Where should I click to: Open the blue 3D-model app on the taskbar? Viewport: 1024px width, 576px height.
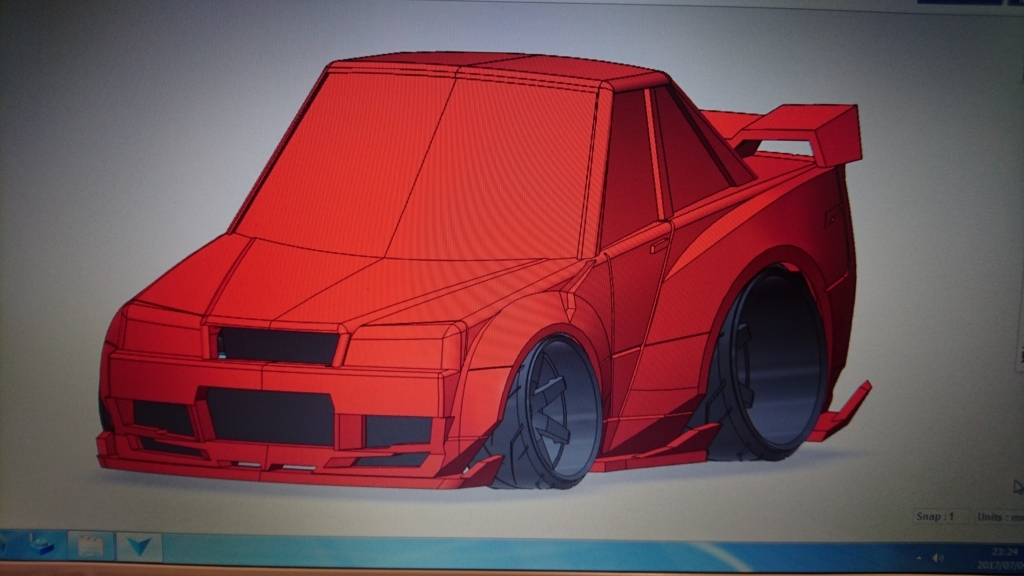42,545
